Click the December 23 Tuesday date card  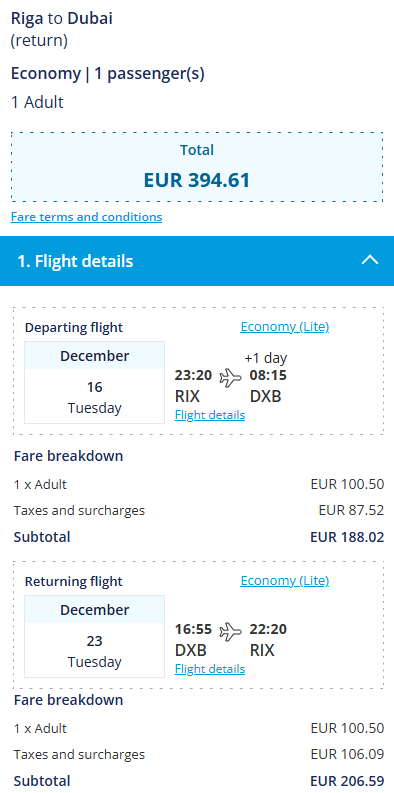tap(95, 636)
